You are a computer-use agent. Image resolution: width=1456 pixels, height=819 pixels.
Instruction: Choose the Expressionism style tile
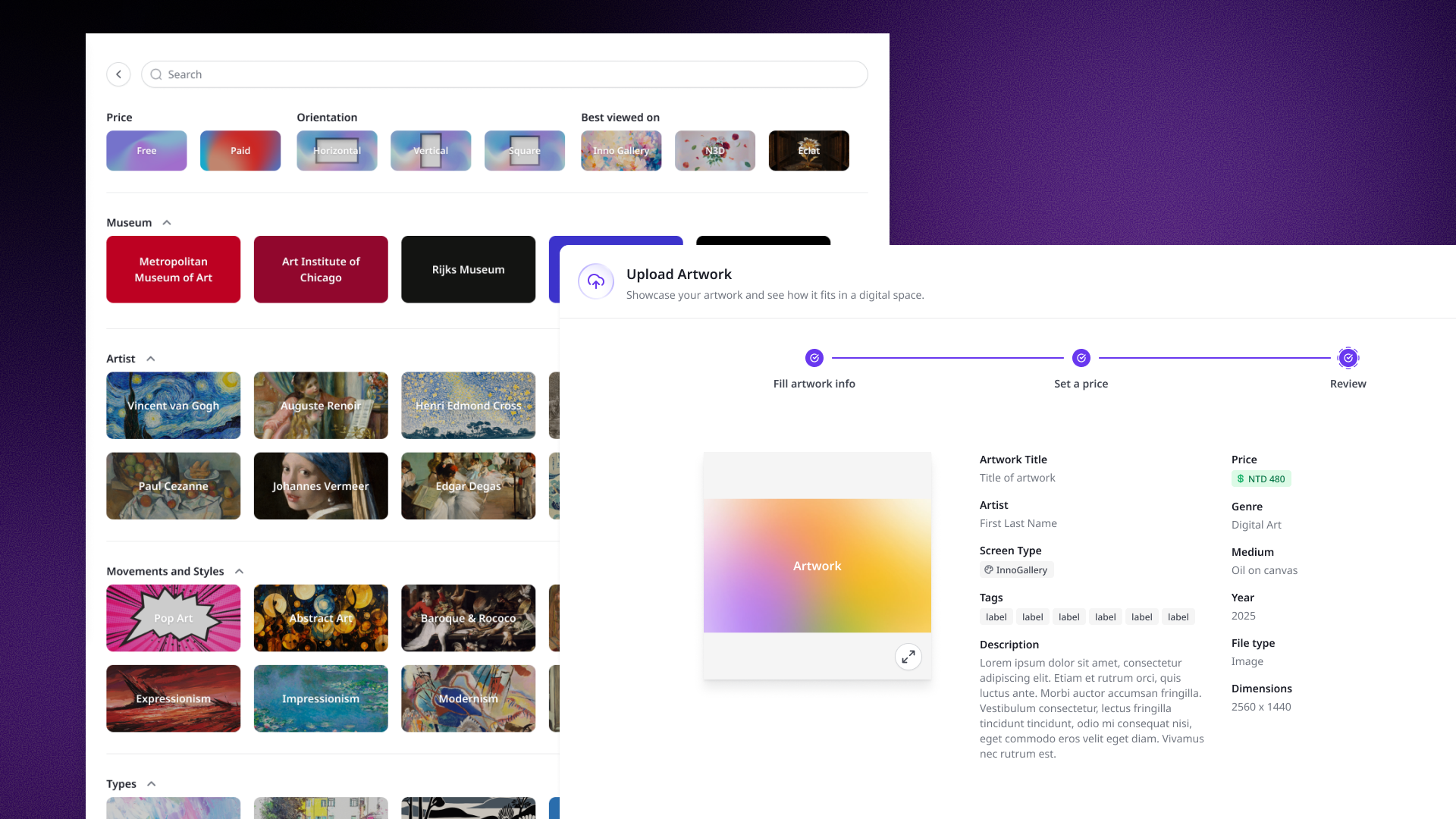point(174,698)
